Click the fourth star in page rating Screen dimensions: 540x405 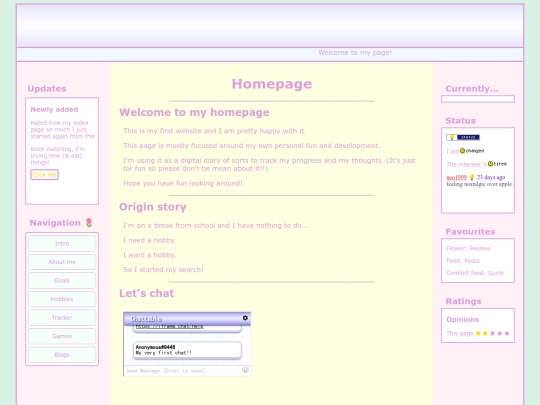tap(500, 333)
